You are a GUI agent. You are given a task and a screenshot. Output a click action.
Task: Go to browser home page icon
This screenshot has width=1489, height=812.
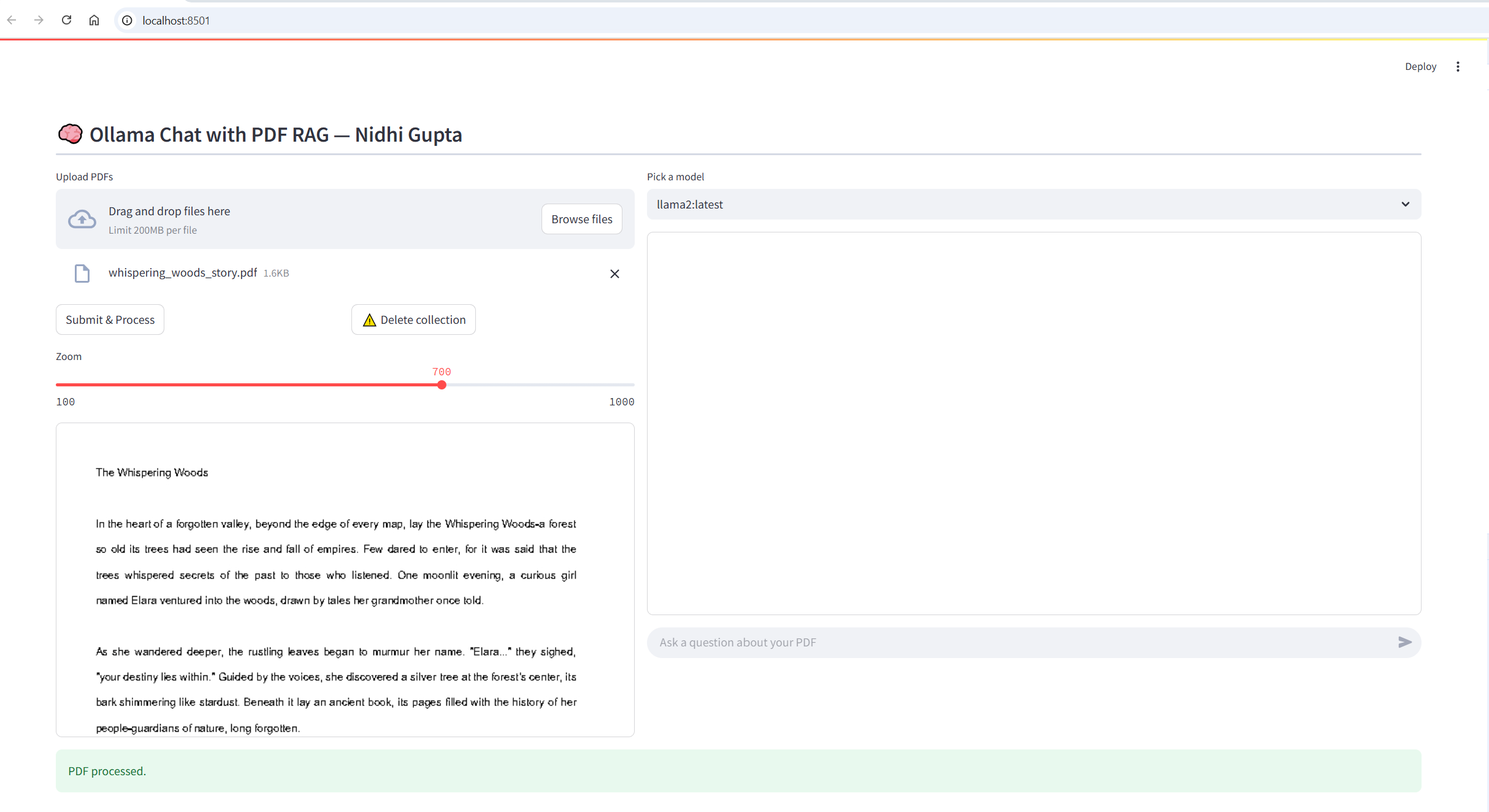pyautogui.click(x=94, y=20)
